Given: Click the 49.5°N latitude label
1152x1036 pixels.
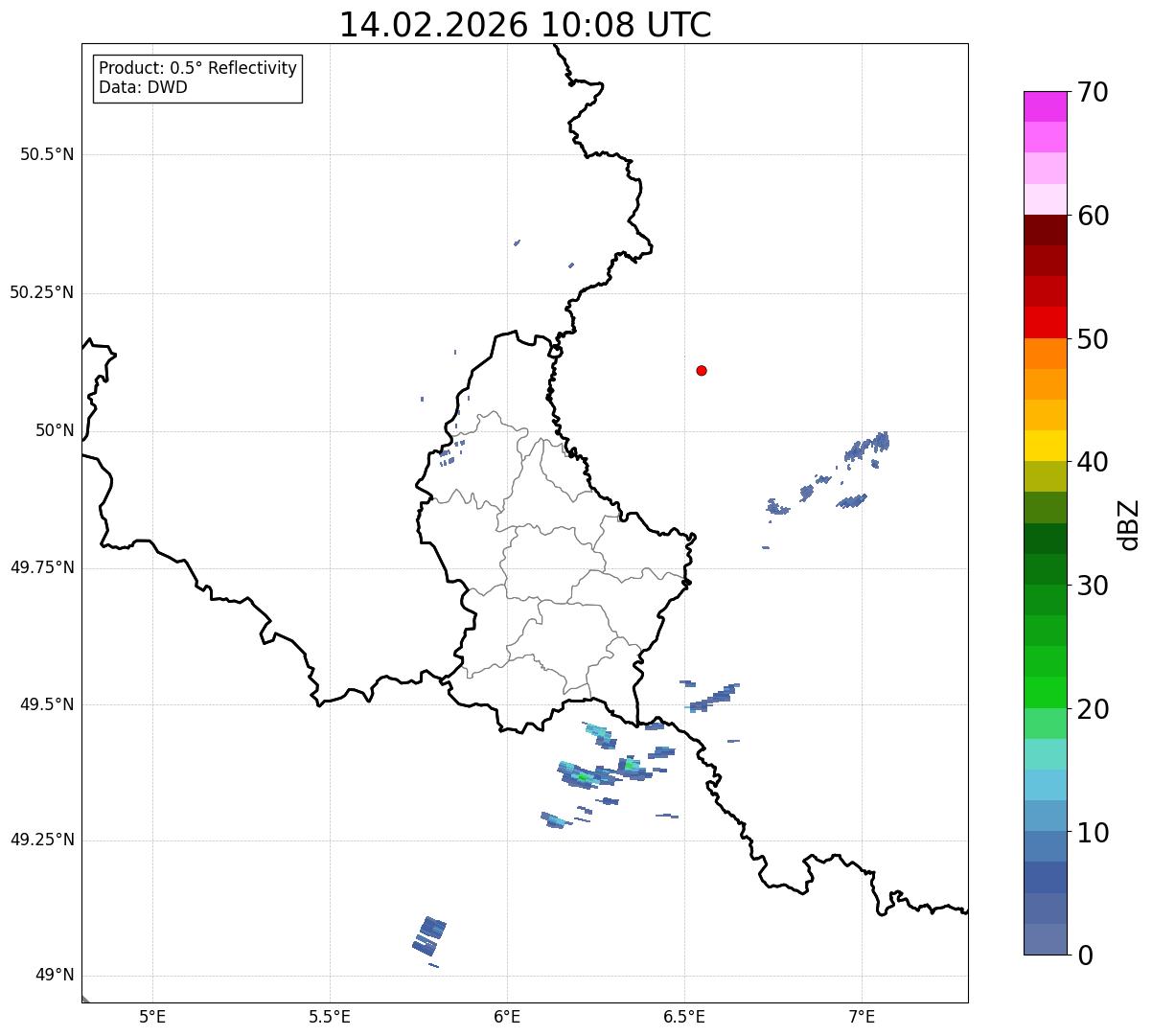Looking at the screenshot, I should 47,704.
